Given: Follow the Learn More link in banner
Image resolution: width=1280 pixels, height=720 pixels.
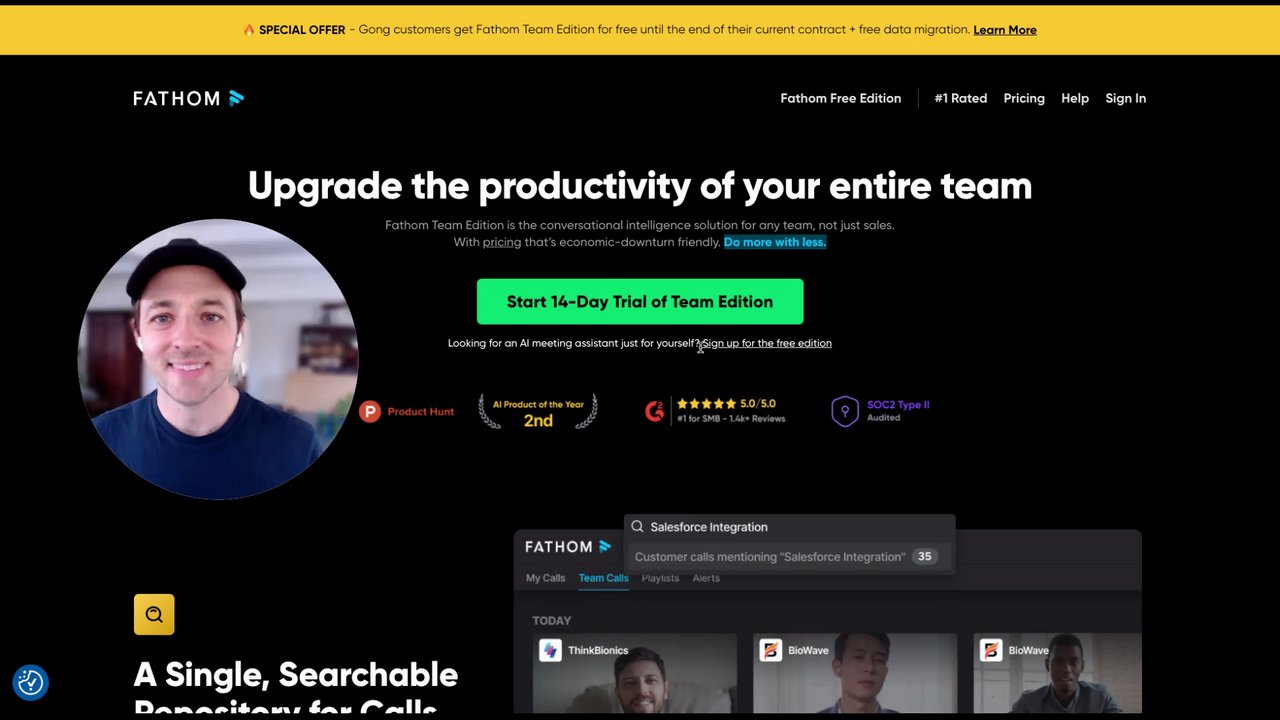Looking at the screenshot, I should click(x=1005, y=30).
